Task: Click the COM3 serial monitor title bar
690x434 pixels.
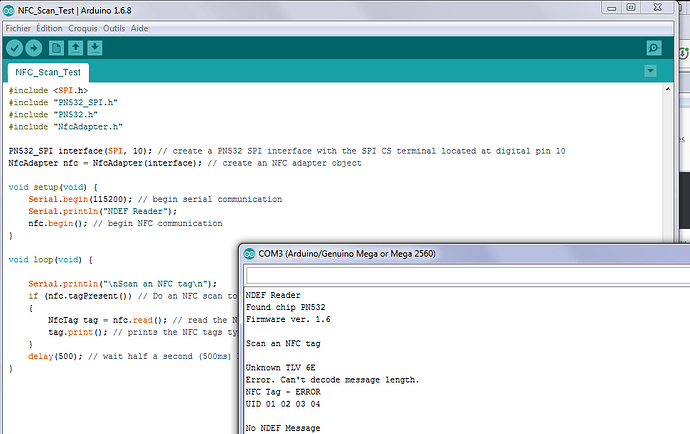Action: 466,254
